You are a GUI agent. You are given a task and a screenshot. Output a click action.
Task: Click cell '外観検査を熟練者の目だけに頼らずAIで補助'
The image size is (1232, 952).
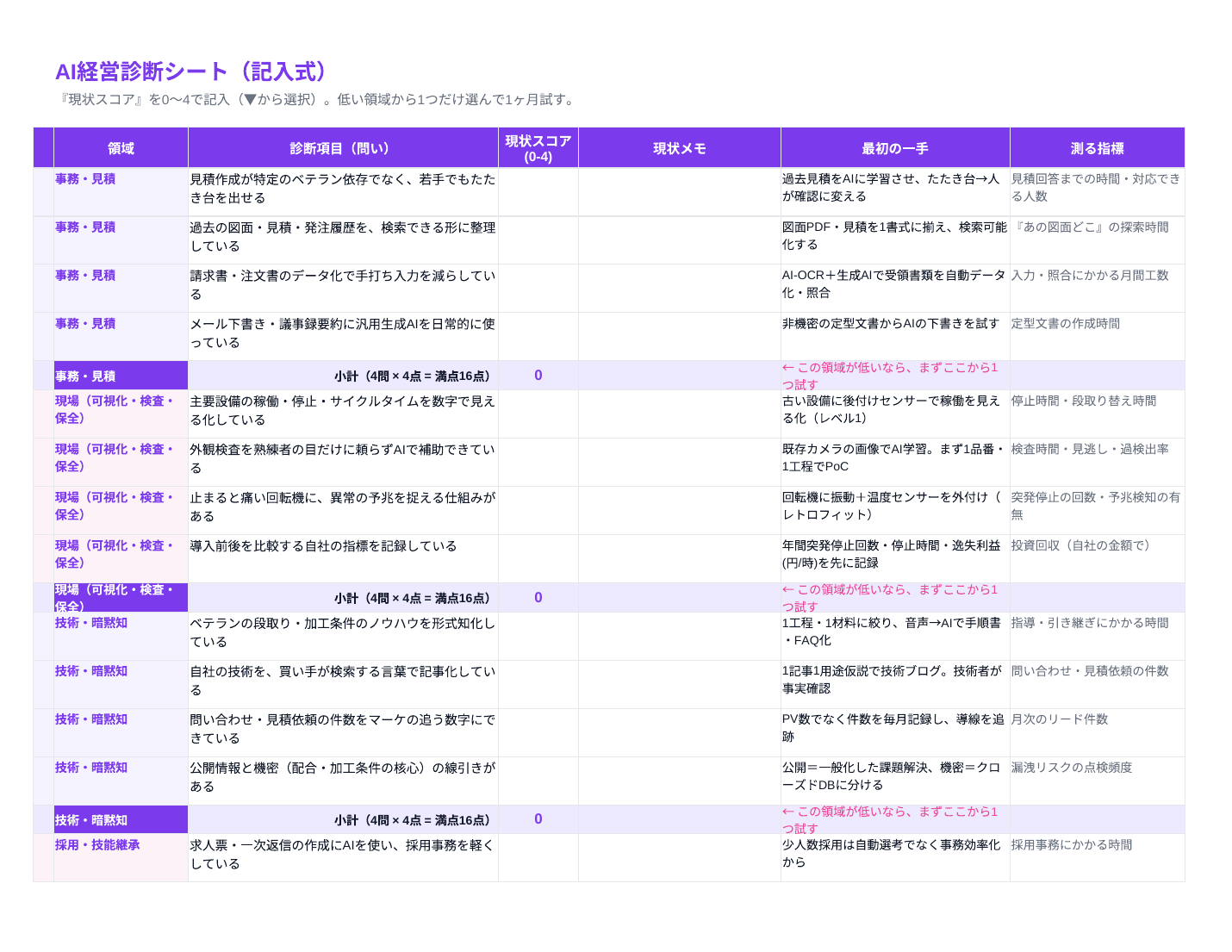343,462
